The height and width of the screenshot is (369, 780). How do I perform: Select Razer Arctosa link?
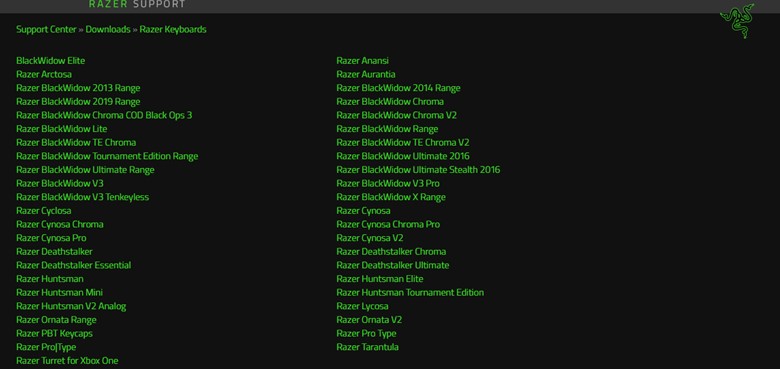pyautogui.click(x=44, y=75)
